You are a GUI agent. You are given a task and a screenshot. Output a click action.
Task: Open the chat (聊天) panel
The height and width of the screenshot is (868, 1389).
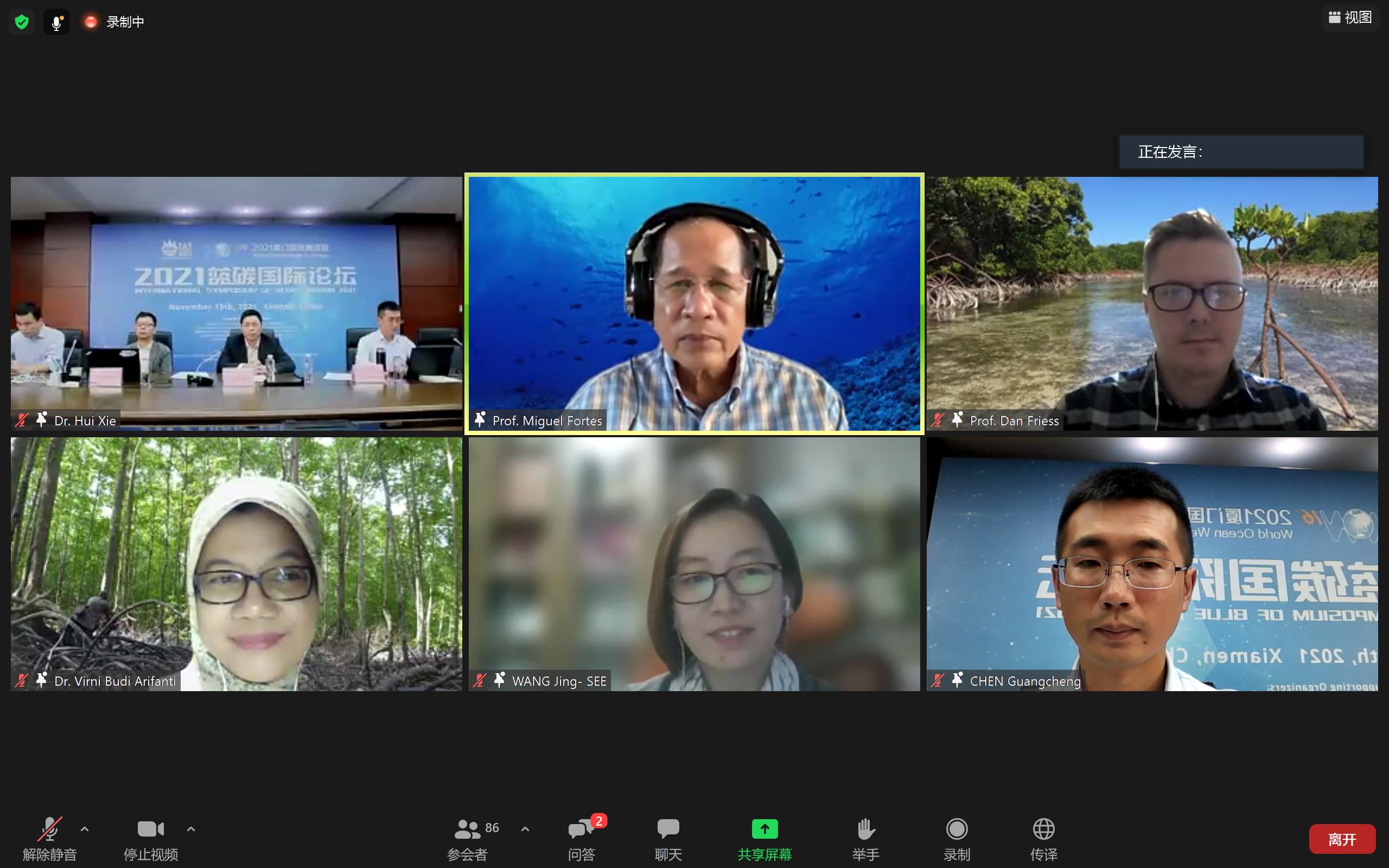pos(668,838)
